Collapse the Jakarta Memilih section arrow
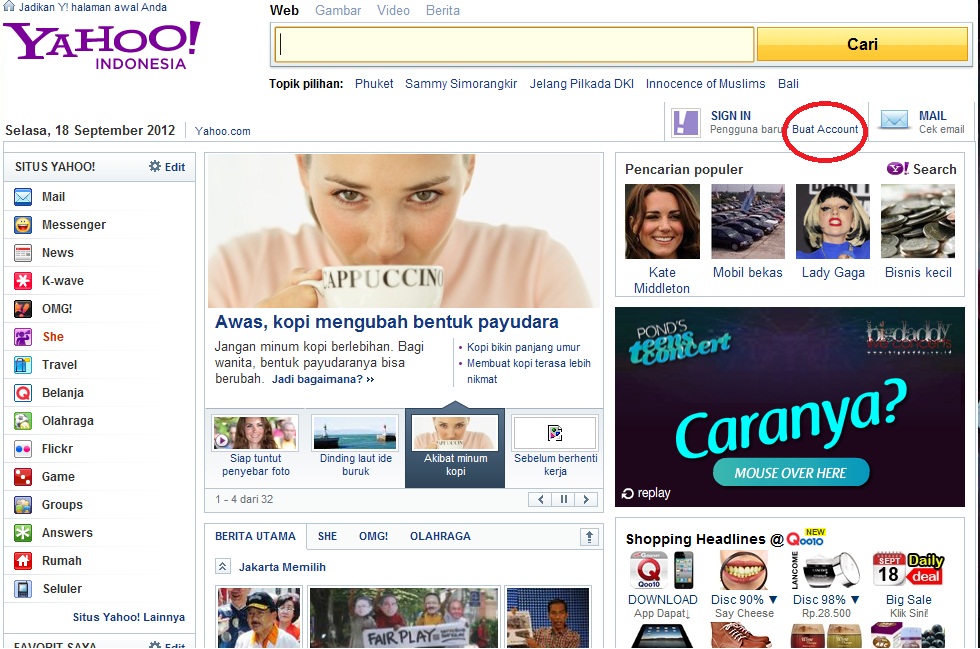The height and width of the screenshot is (649, 980). click(222, 566)
